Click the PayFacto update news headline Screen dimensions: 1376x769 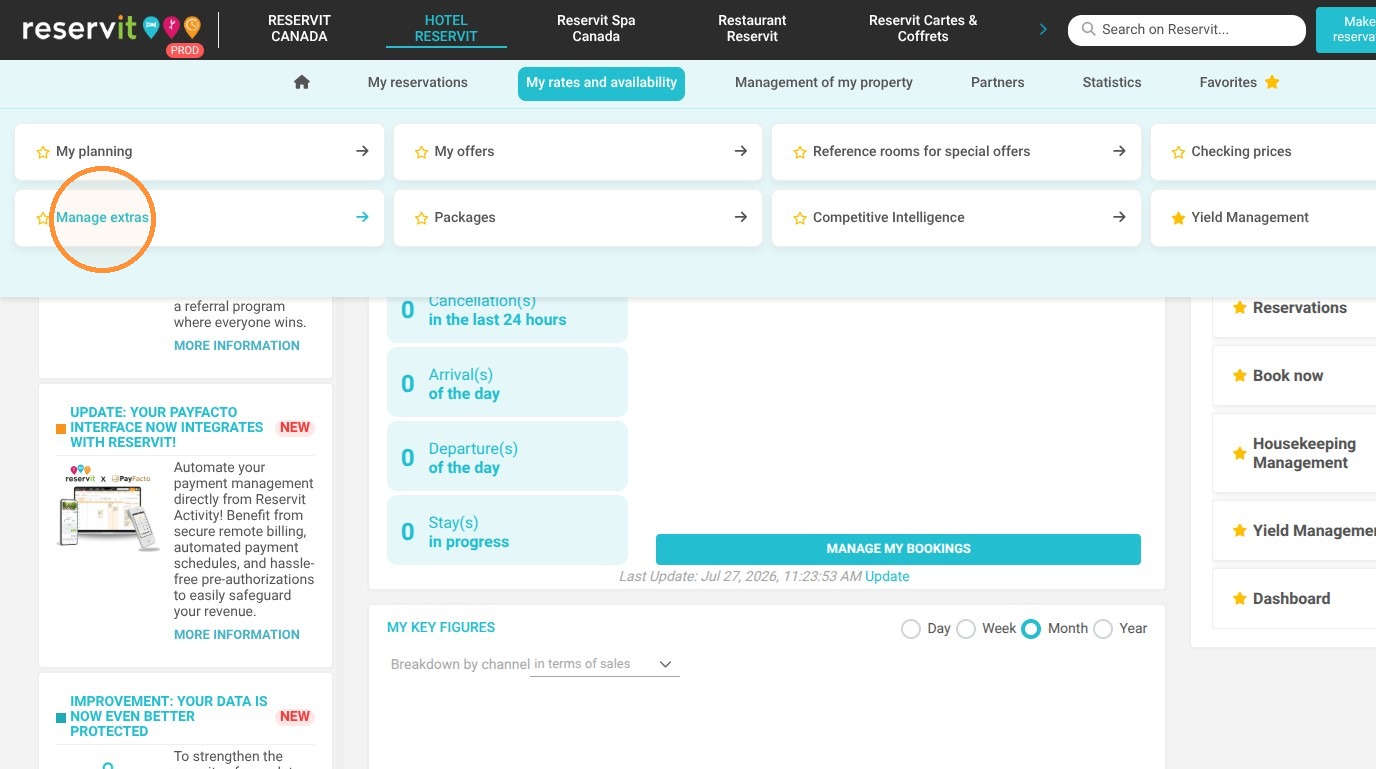point(166,427)
